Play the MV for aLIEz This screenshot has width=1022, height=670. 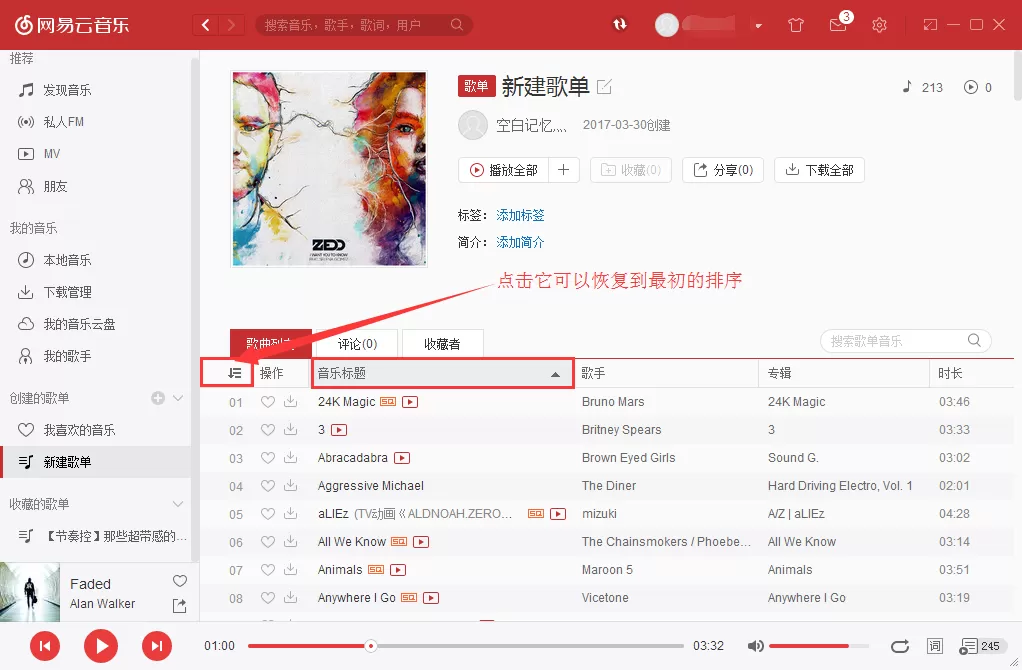pos(558,514)
